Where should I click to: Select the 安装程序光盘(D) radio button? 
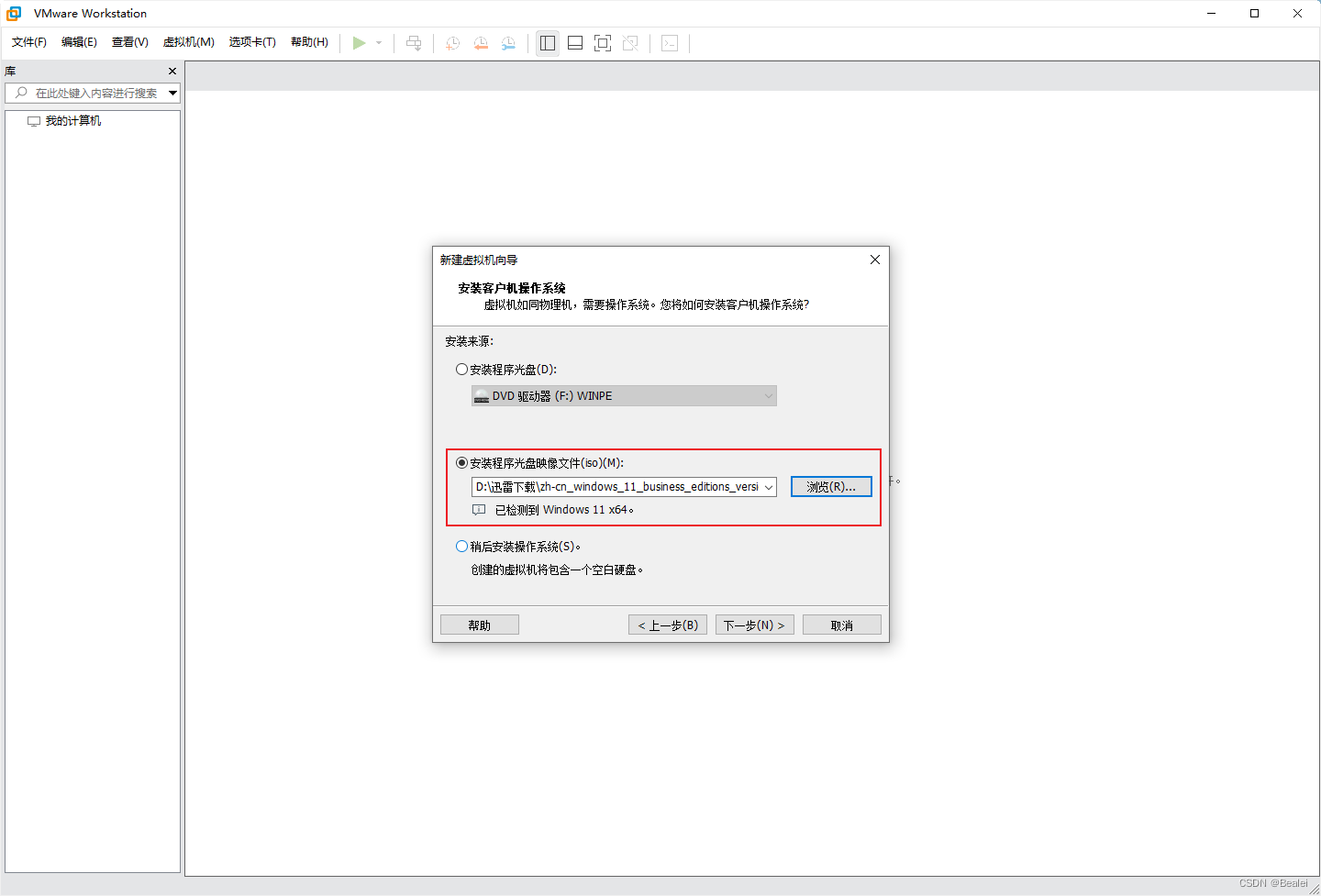[461, 370]
